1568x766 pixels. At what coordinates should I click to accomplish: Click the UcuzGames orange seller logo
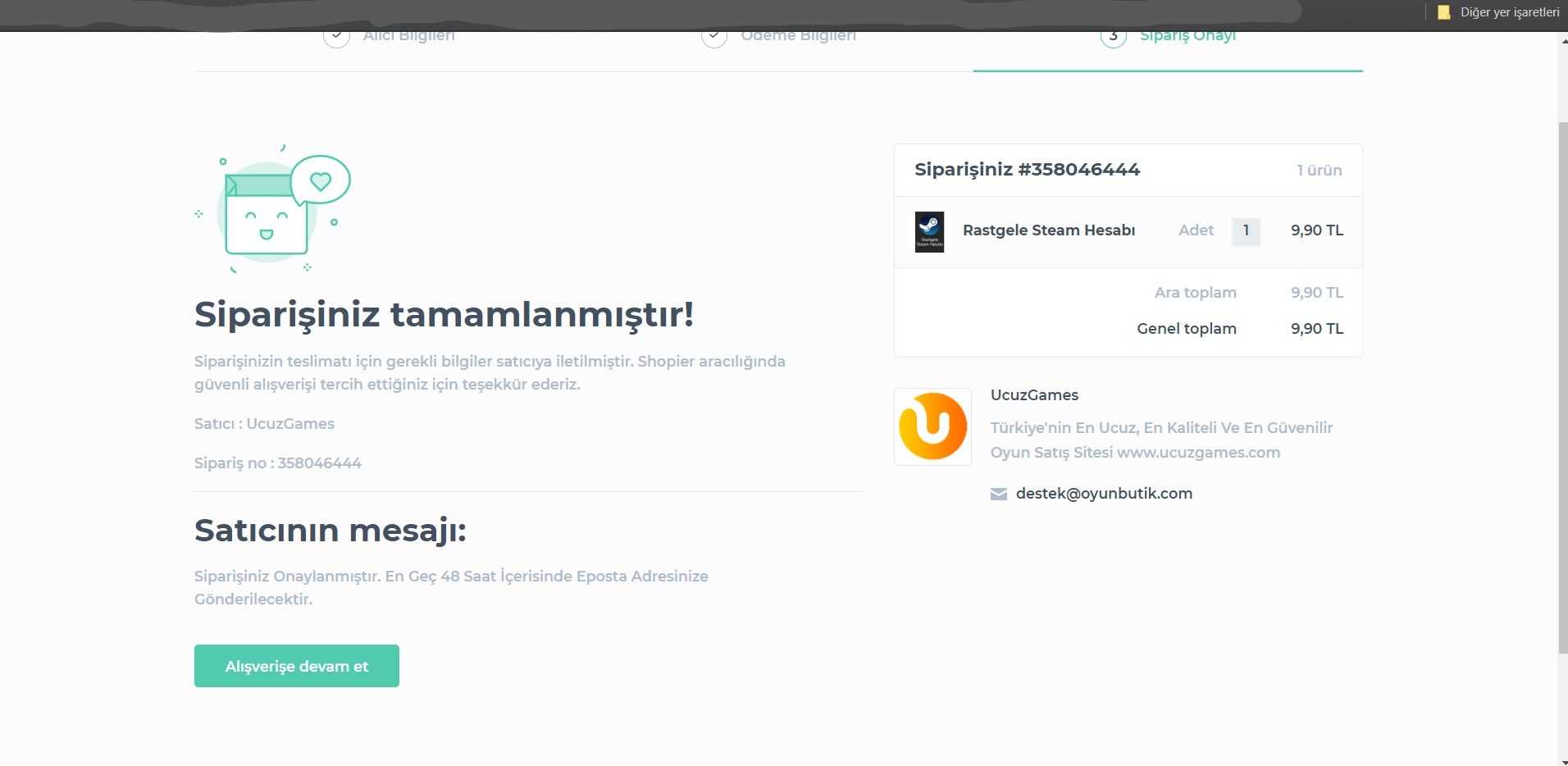(x=932, y=426)
